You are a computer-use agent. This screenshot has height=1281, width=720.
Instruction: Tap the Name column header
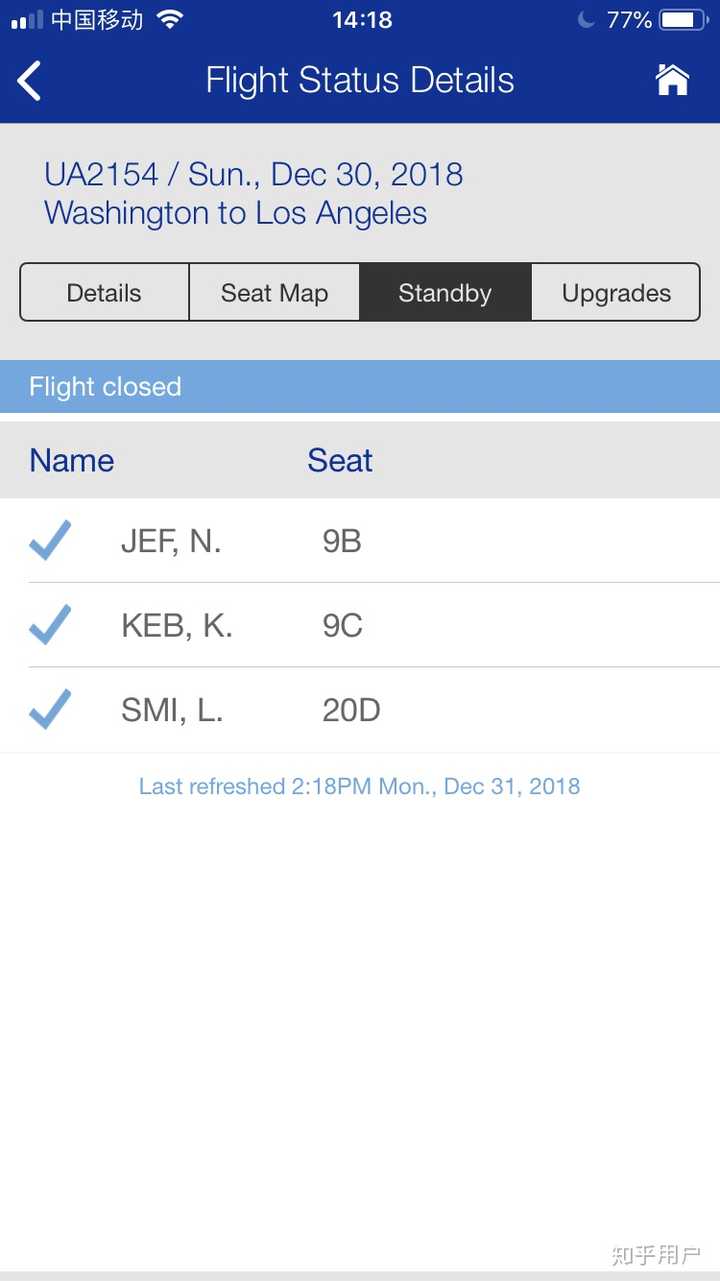click(72, 460)
